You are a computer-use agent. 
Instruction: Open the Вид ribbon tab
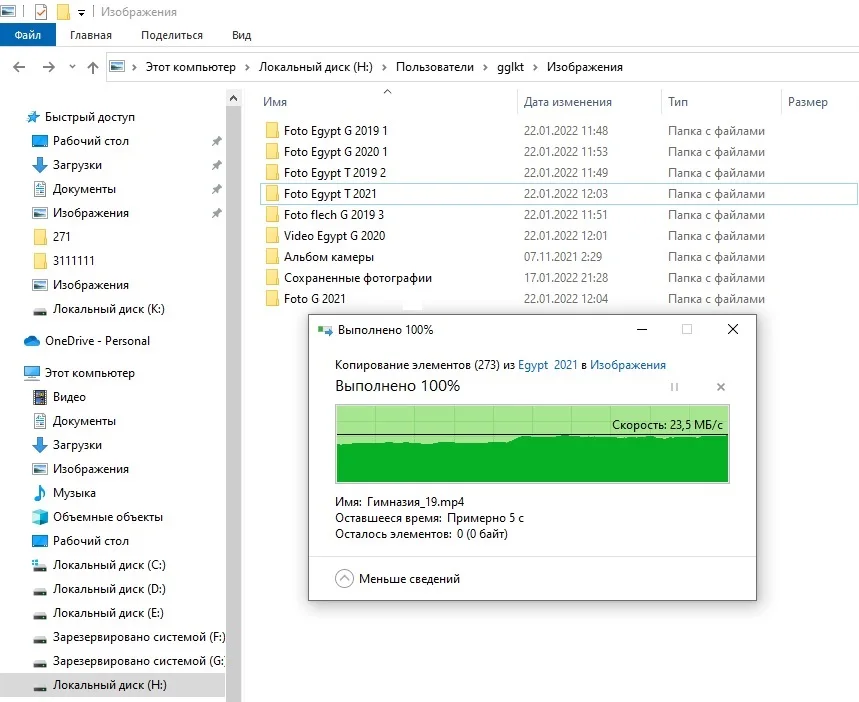pyautogui.click(x=242, y=35)
